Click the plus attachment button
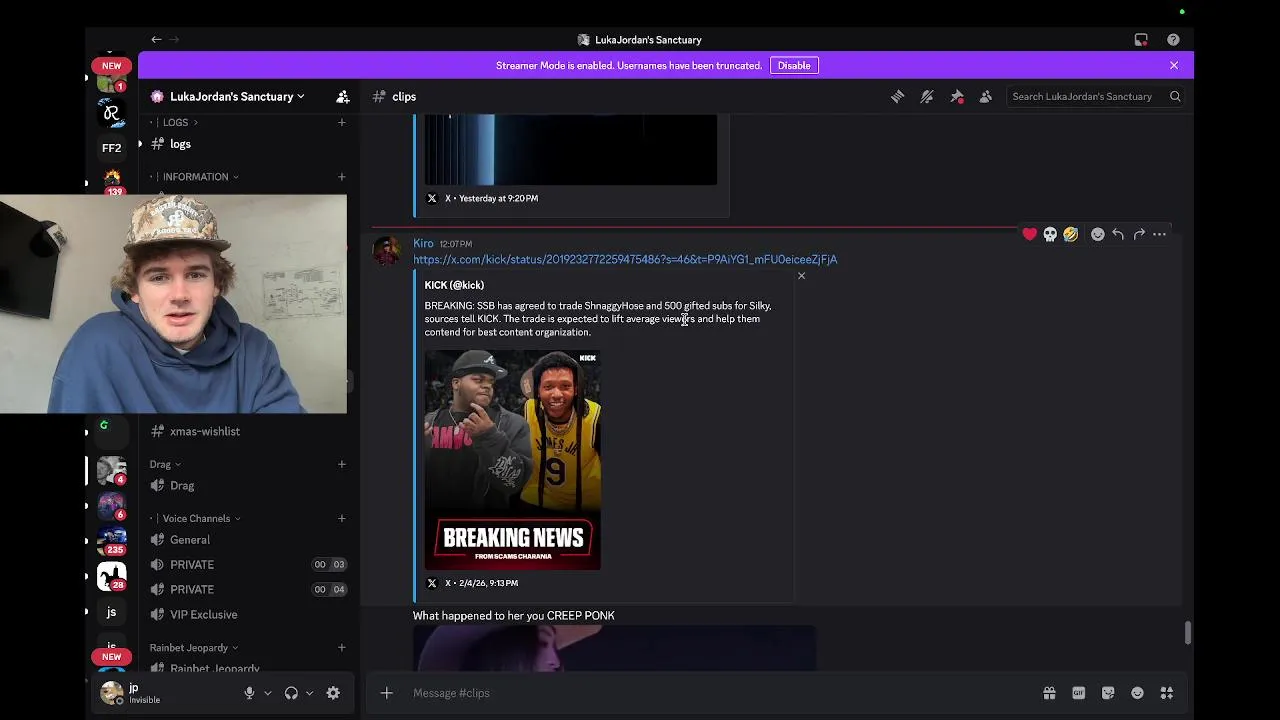 point(386,693)
